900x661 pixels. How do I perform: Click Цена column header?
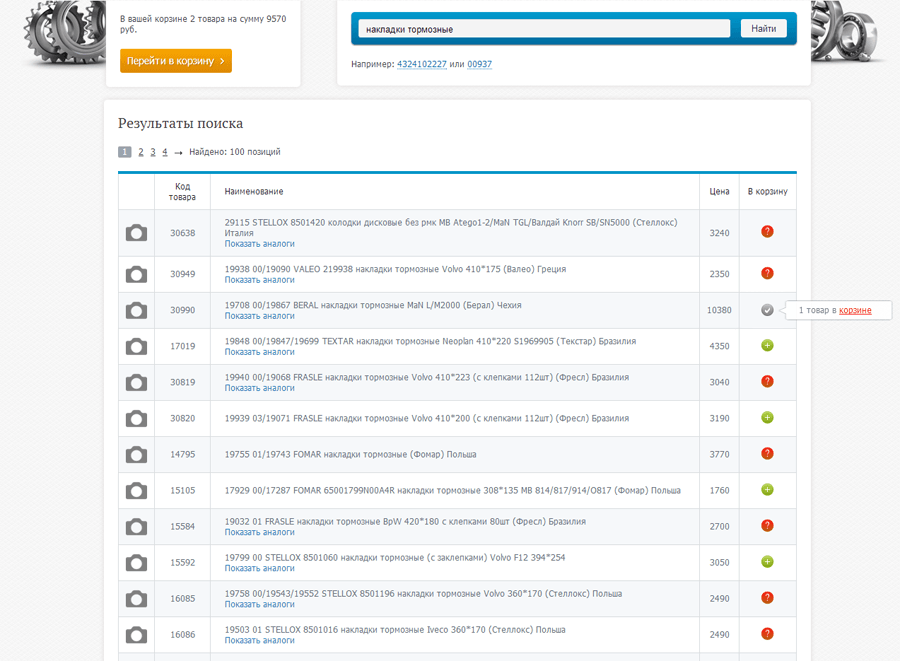click(719, 192)
